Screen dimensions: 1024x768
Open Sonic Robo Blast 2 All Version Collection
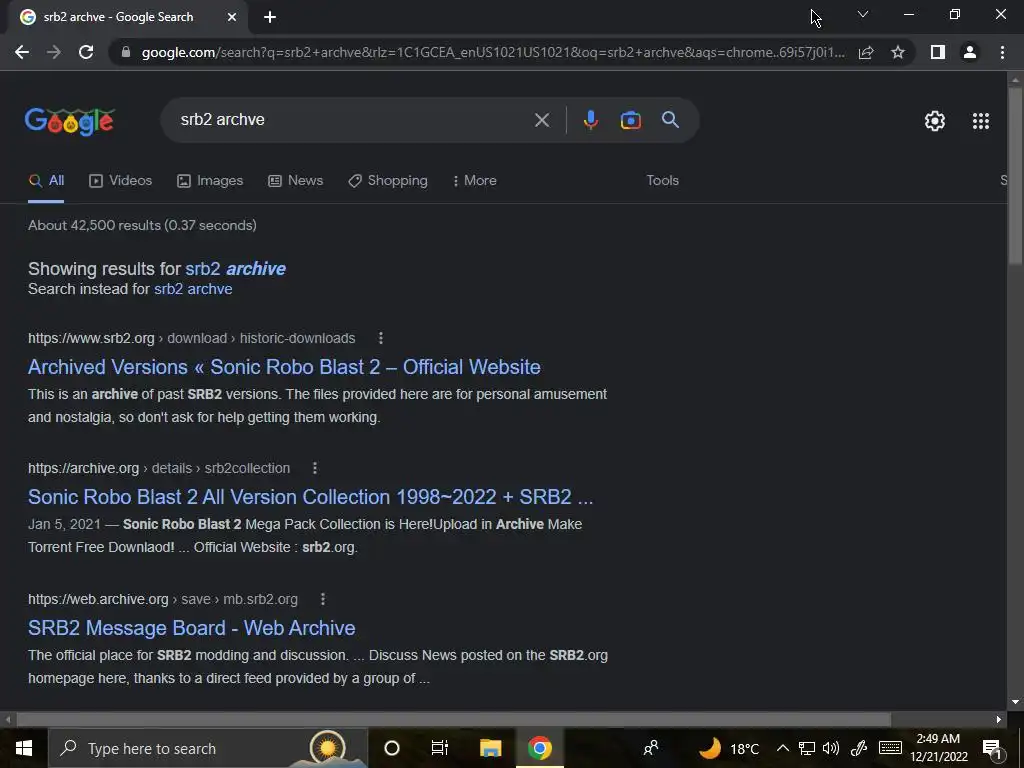(311, 497)
